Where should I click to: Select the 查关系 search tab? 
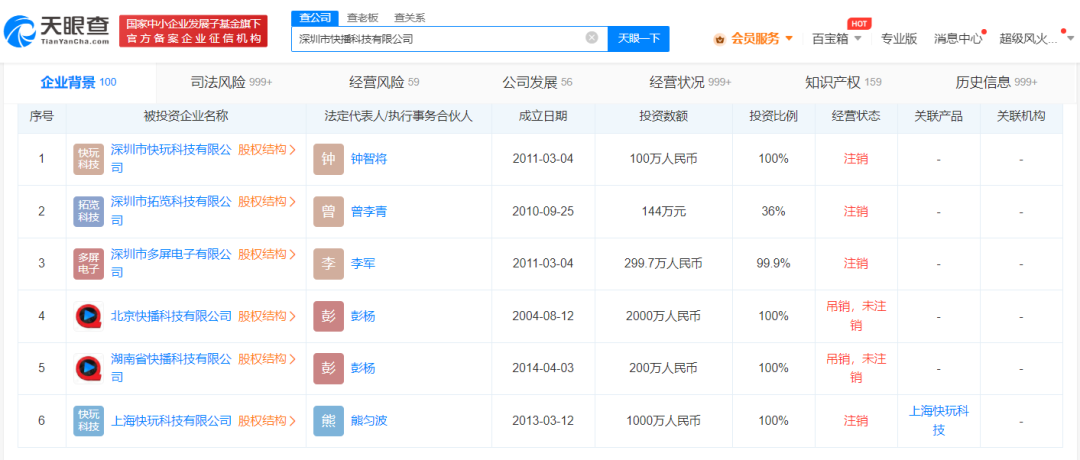pyautogui.click(x=409, y=18)
